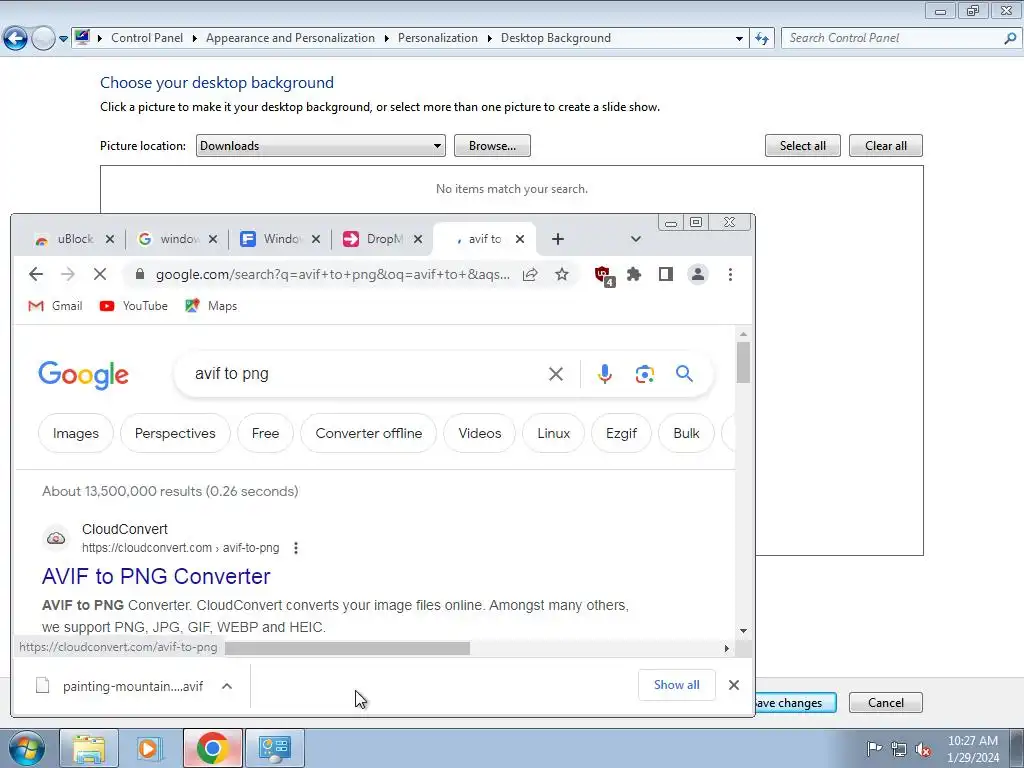Click Chrome forward arrow button

click(68, 274)
